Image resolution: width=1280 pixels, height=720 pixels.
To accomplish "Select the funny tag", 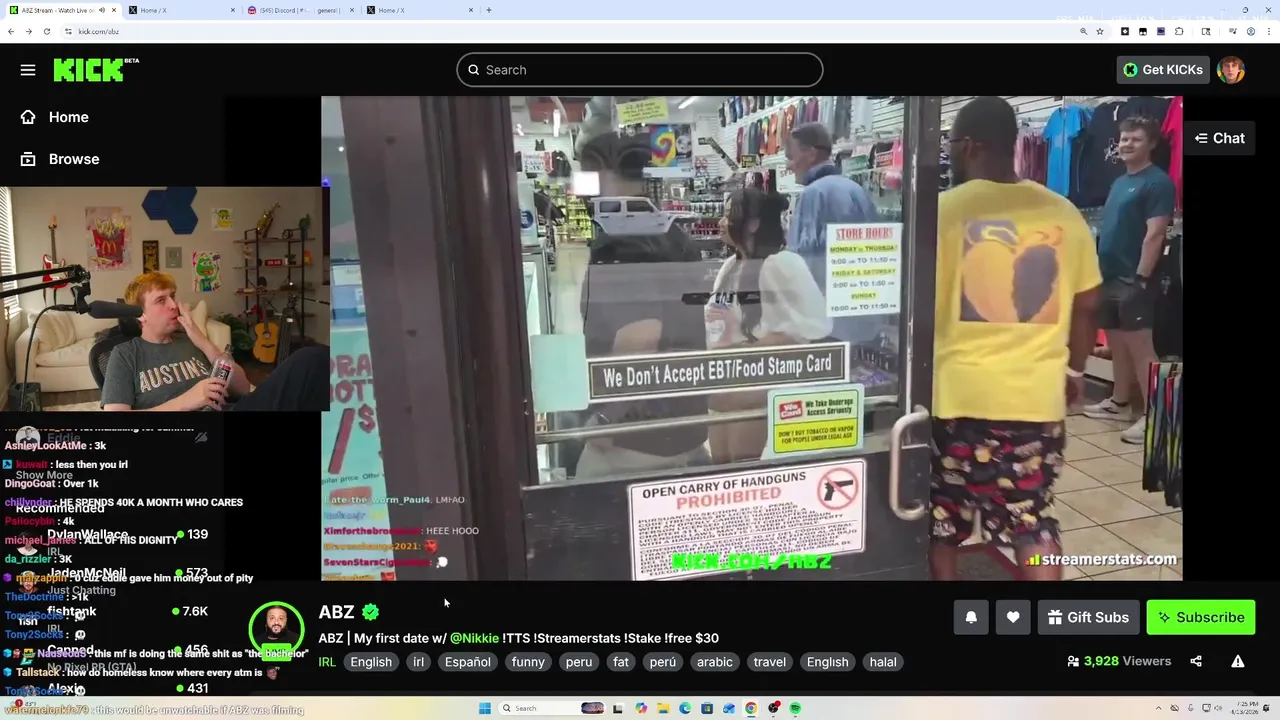I will pyautogui.click(x=528, y=662).
